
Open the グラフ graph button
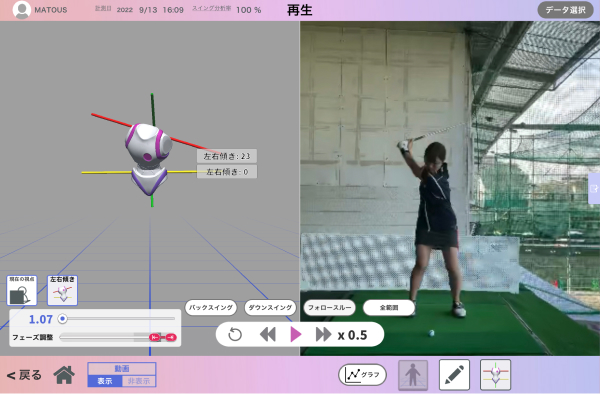click(362, 375)
